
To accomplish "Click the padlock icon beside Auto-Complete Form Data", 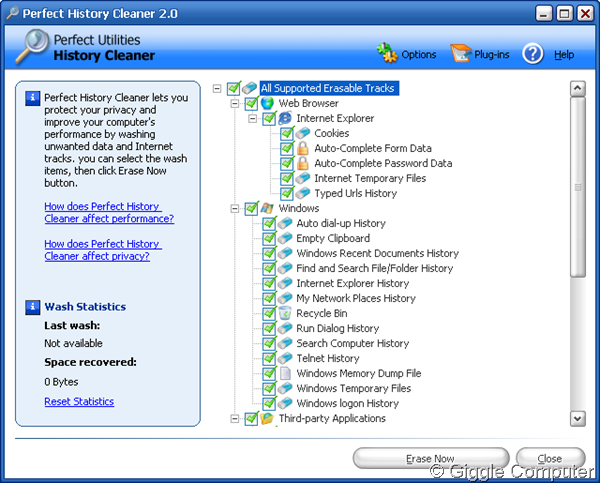I will [303, 148].
